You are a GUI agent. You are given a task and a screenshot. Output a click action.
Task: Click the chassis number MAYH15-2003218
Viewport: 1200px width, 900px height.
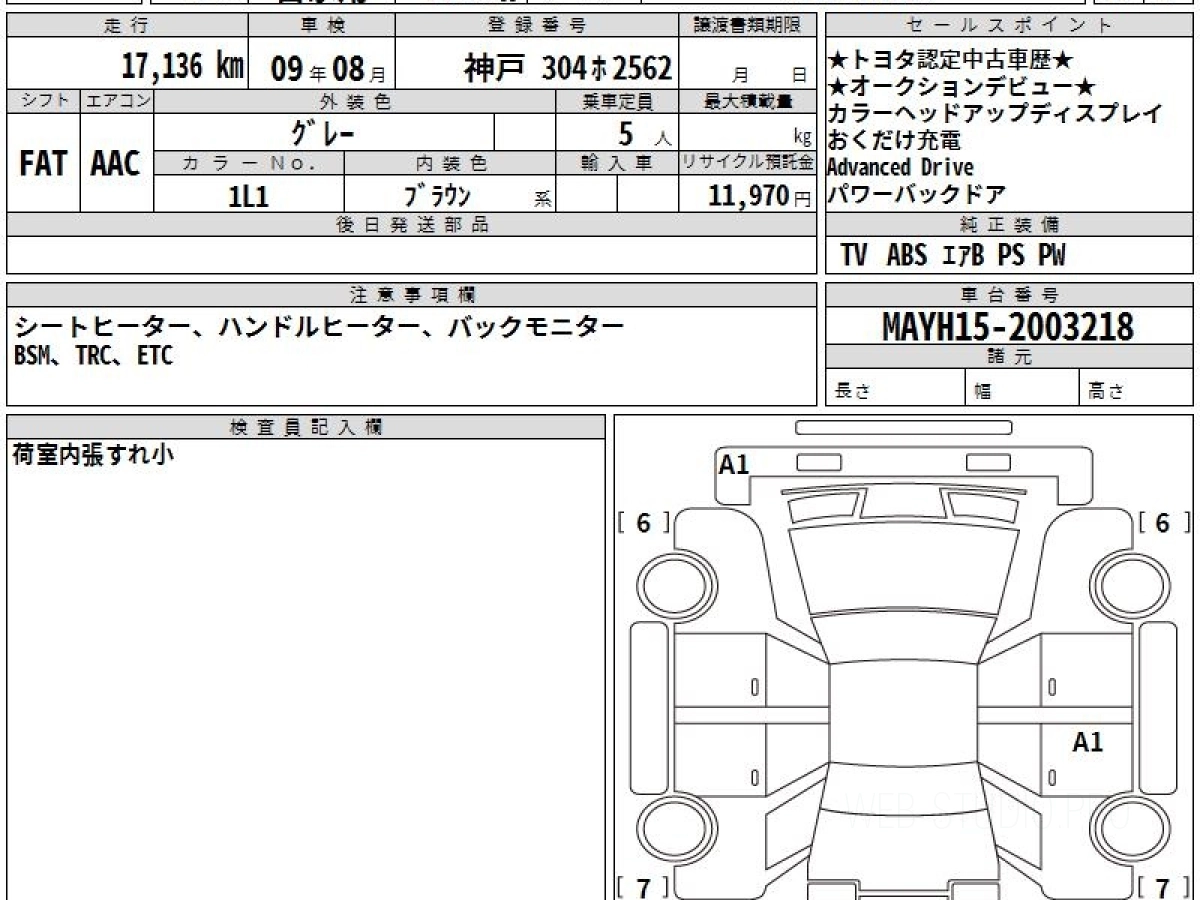1008,326
